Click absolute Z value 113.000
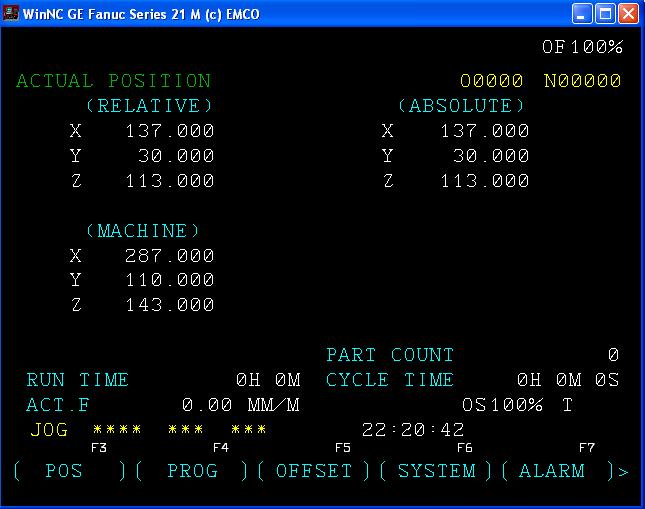The image size is (645, 509). (x=485, y=181)
